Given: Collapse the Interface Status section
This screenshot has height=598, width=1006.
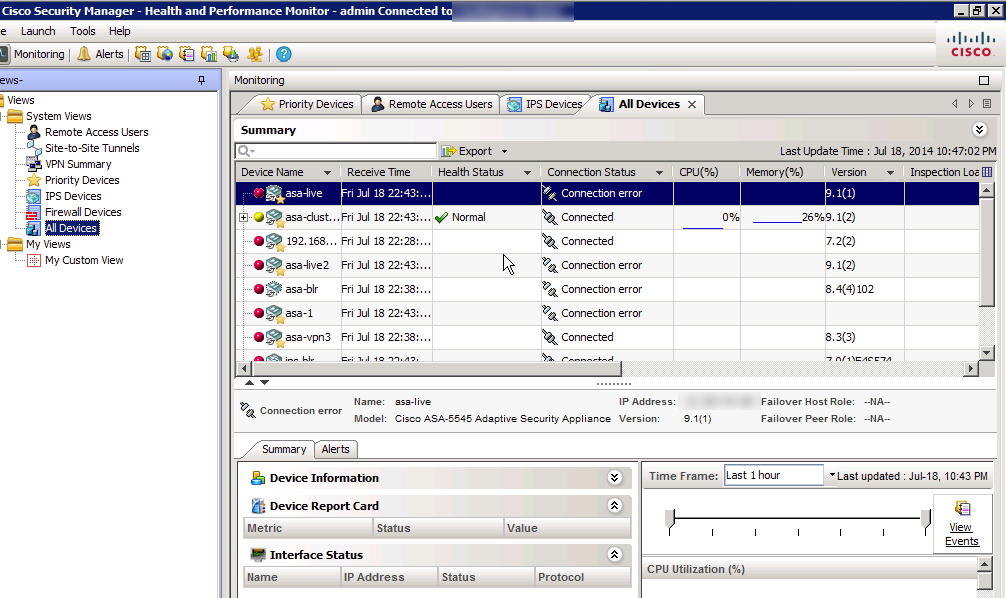Looking at the screenshot, I should point(615,555).
